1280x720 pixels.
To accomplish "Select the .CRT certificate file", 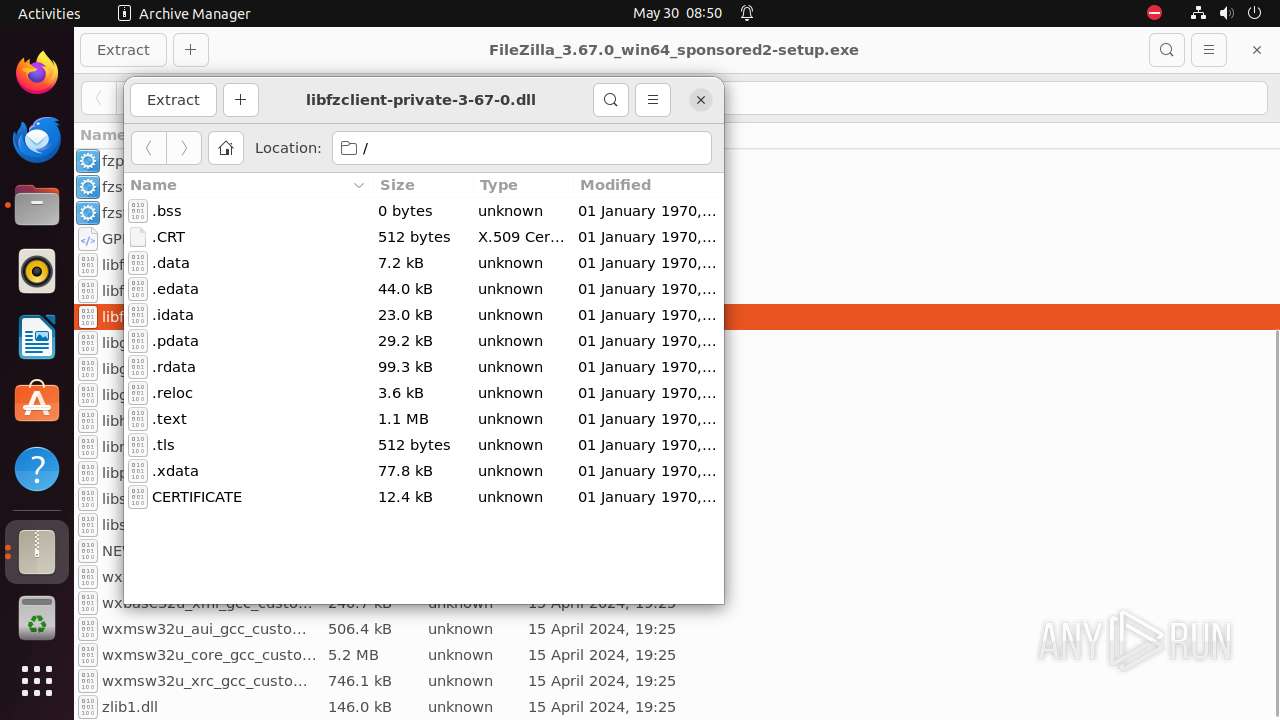I will 424,237.
